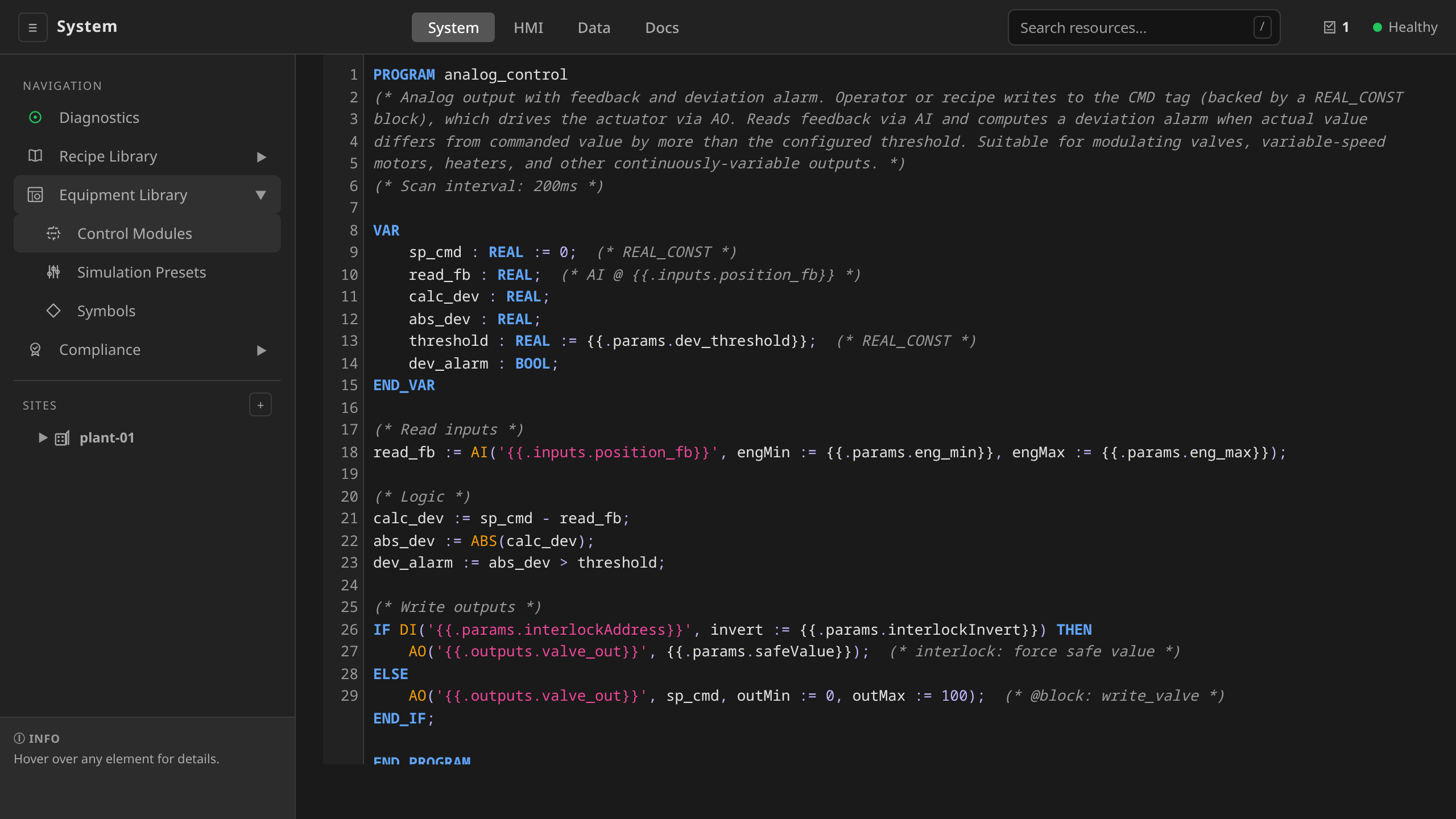Click 'dev_alarm := abs_dev > threshold;' line
This screenshot has height=819, width=1456.
pyautogui.click(x=519, y=562)
